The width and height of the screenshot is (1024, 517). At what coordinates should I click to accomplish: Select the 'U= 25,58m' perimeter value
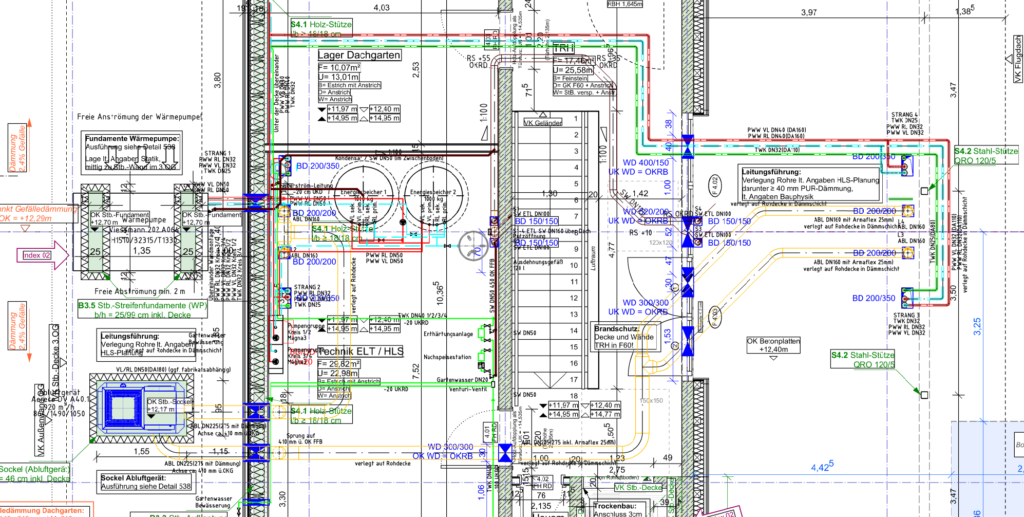(x=575, y=69)
